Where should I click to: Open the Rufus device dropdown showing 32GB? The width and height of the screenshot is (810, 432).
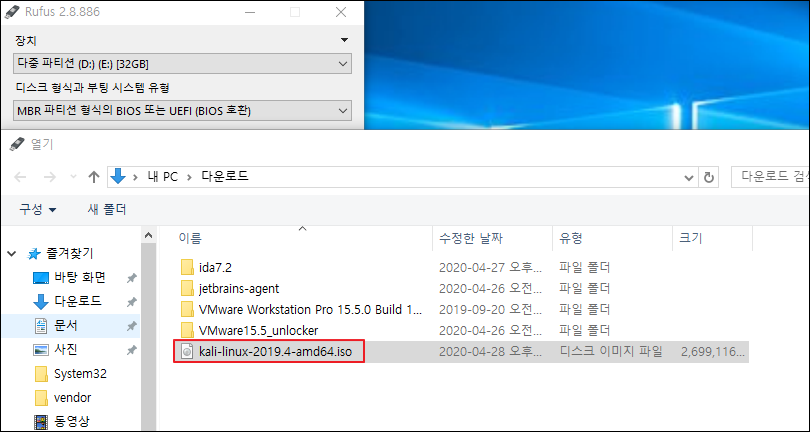[182, 64]
